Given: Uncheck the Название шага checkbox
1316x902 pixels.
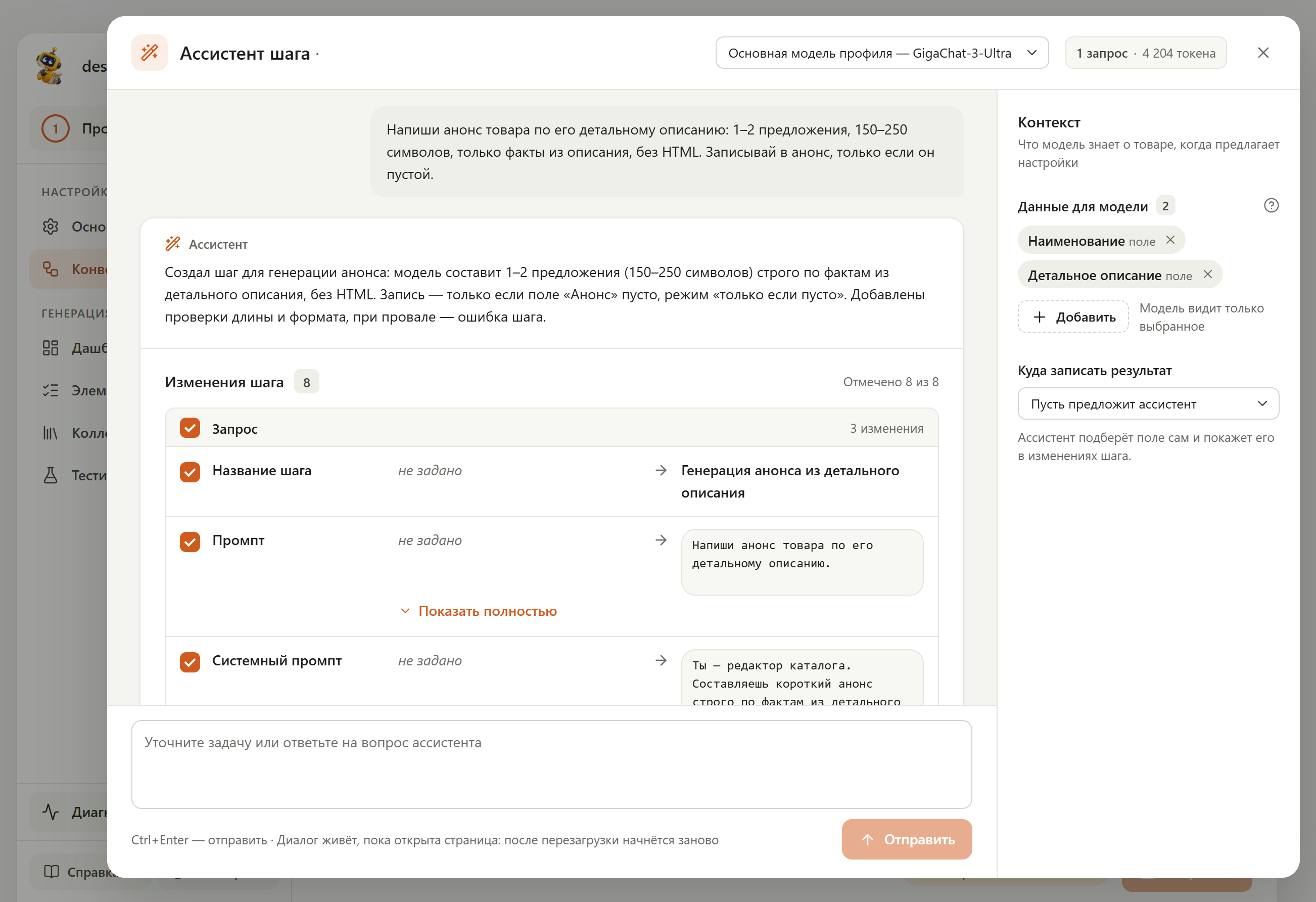Looking at the screenshot, I should 190,471.
